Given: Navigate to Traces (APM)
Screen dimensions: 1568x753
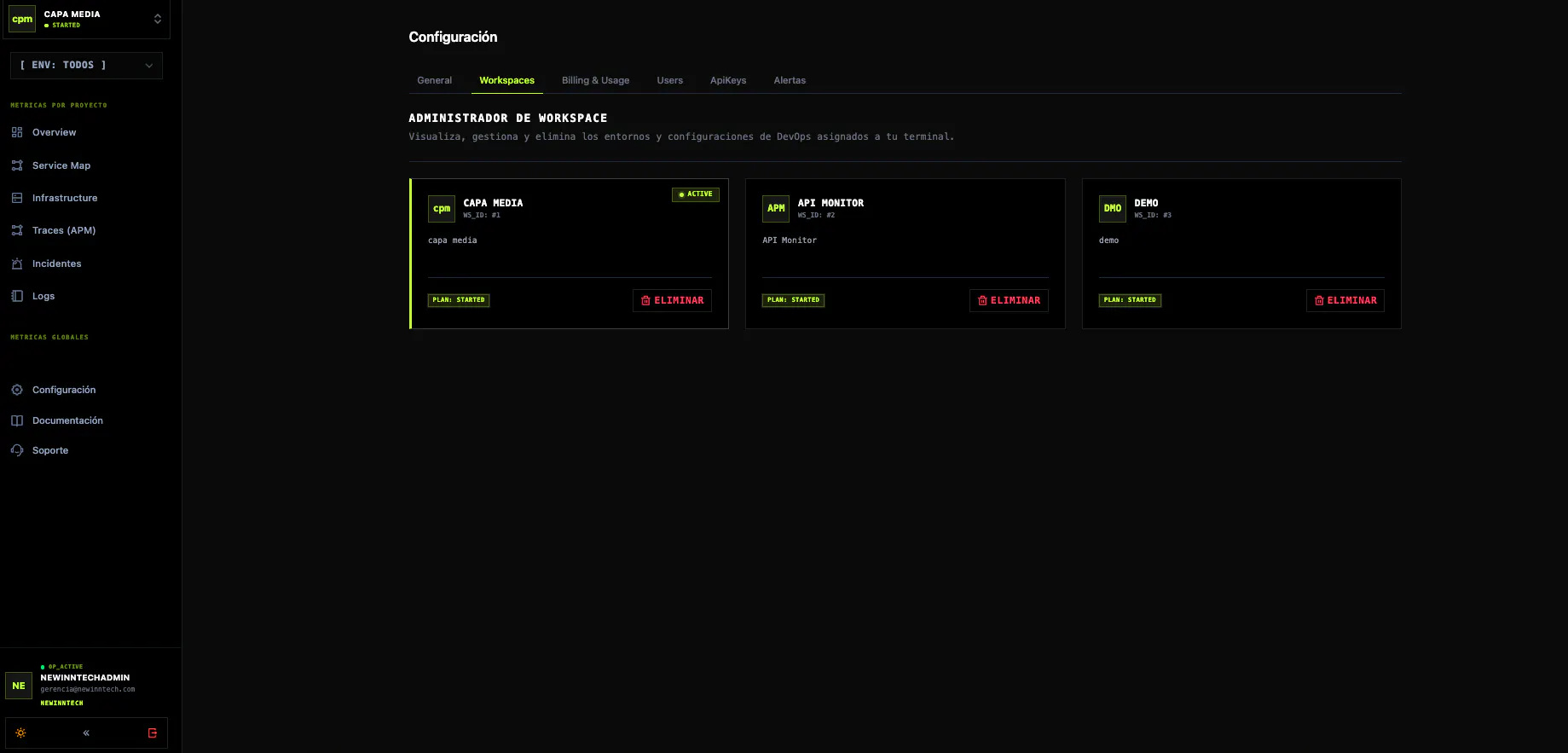Looking at the screenshot, I should coord(64,230).
